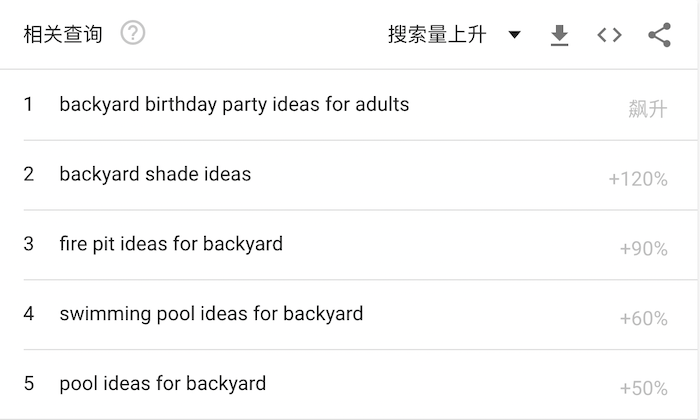Click the +50% growth value

[x=643, y=388]
